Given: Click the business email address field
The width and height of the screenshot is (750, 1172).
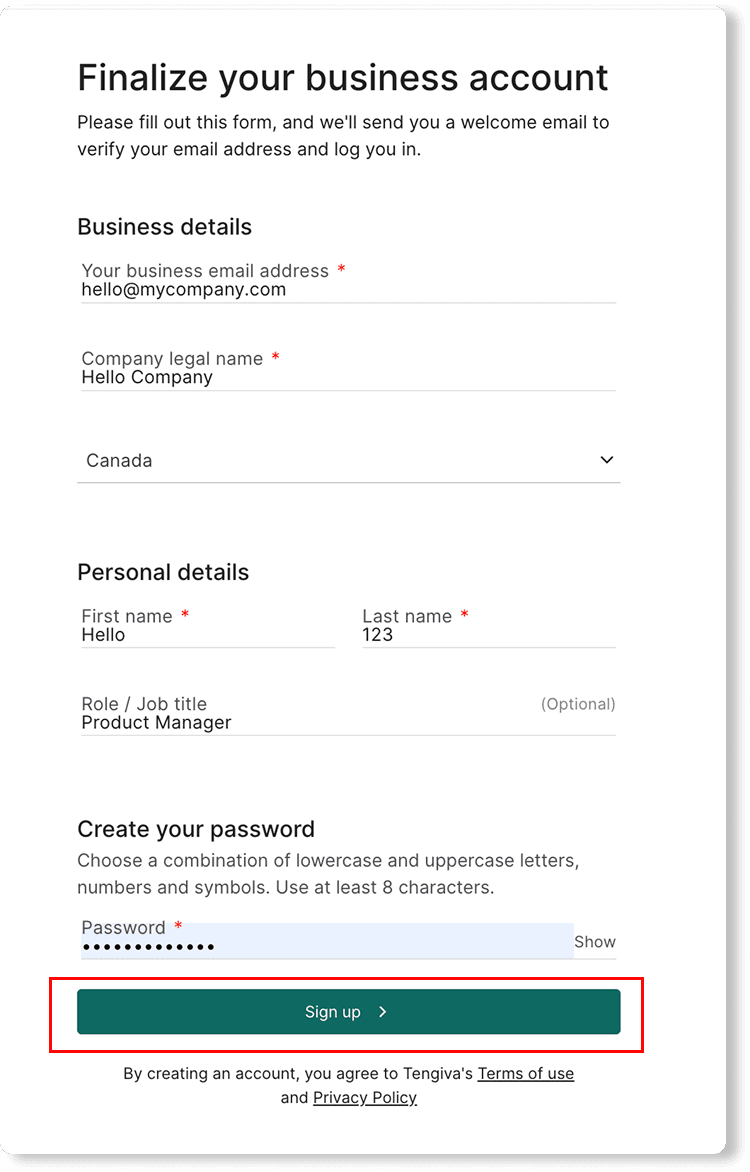Looking at the screenshot, I should point(346,290).
